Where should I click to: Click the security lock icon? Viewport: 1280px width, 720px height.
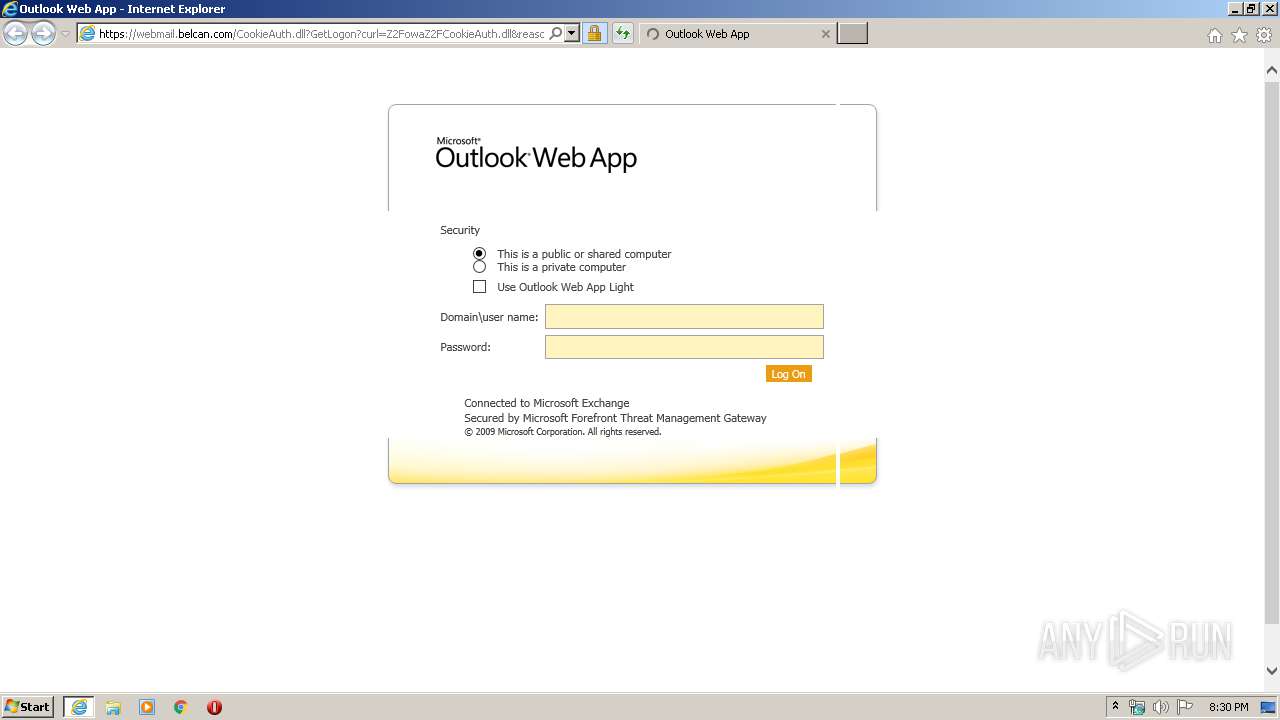click(594, 33)
